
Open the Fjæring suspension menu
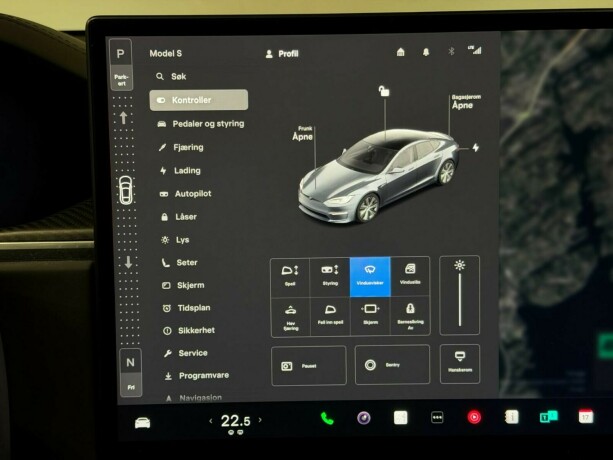[181, 147]
